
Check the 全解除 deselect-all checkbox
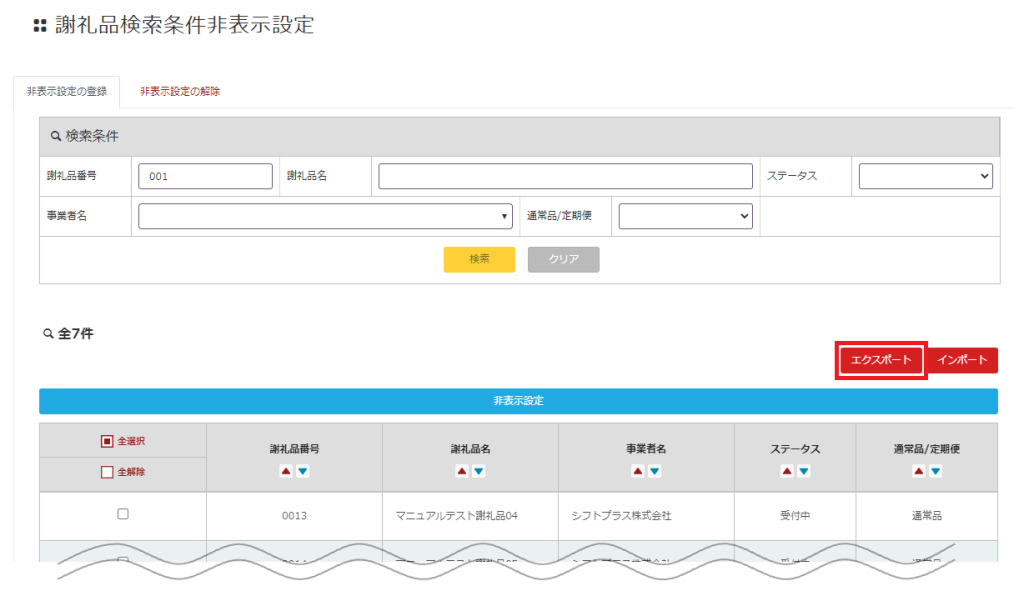tap(107, 472)
